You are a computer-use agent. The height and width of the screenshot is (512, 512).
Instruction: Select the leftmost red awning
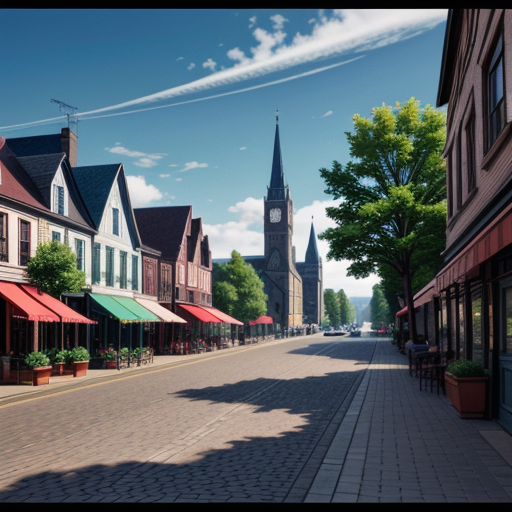tap(28, 302)
